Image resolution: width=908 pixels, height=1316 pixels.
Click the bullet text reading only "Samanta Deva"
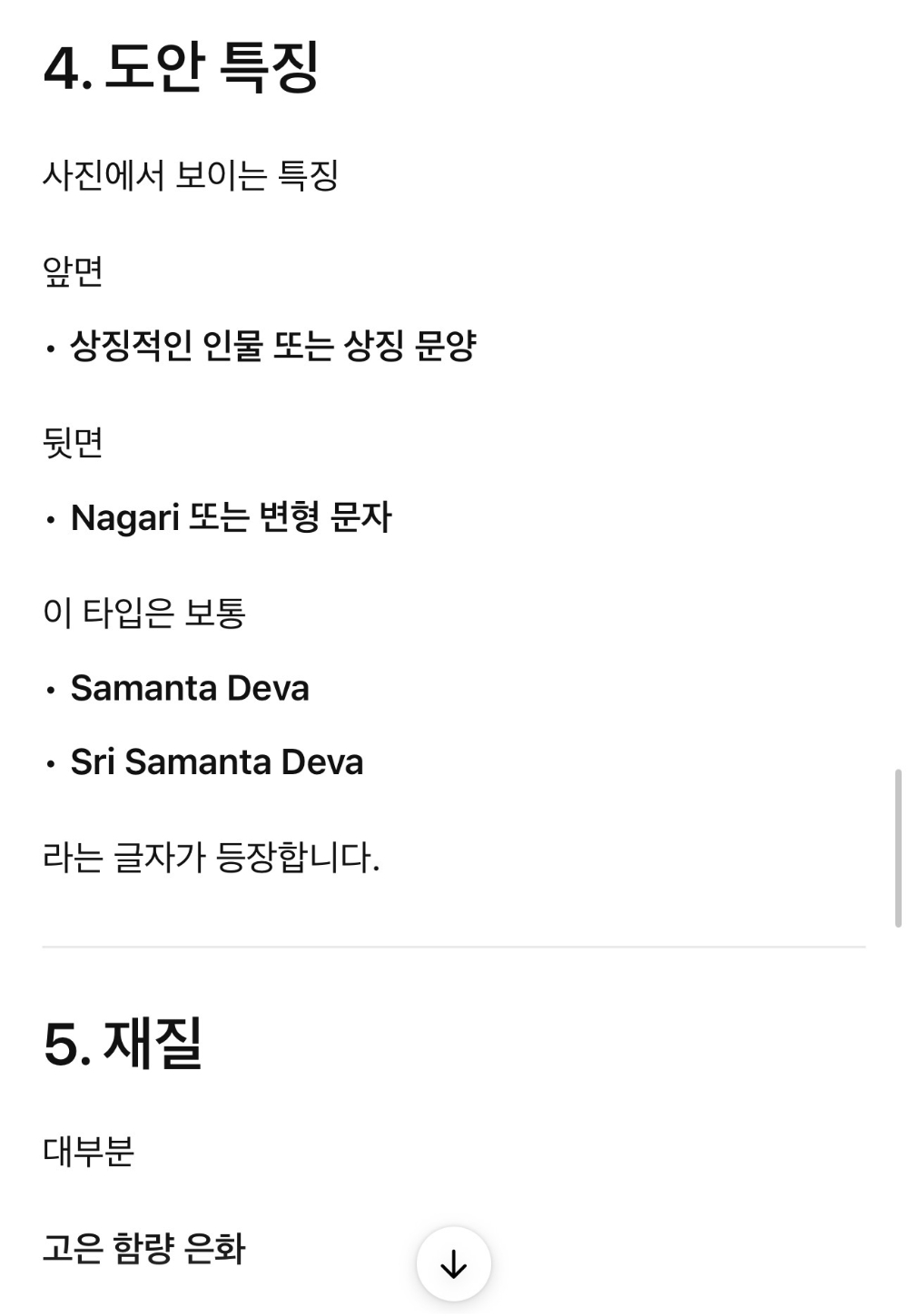point(190,689)
